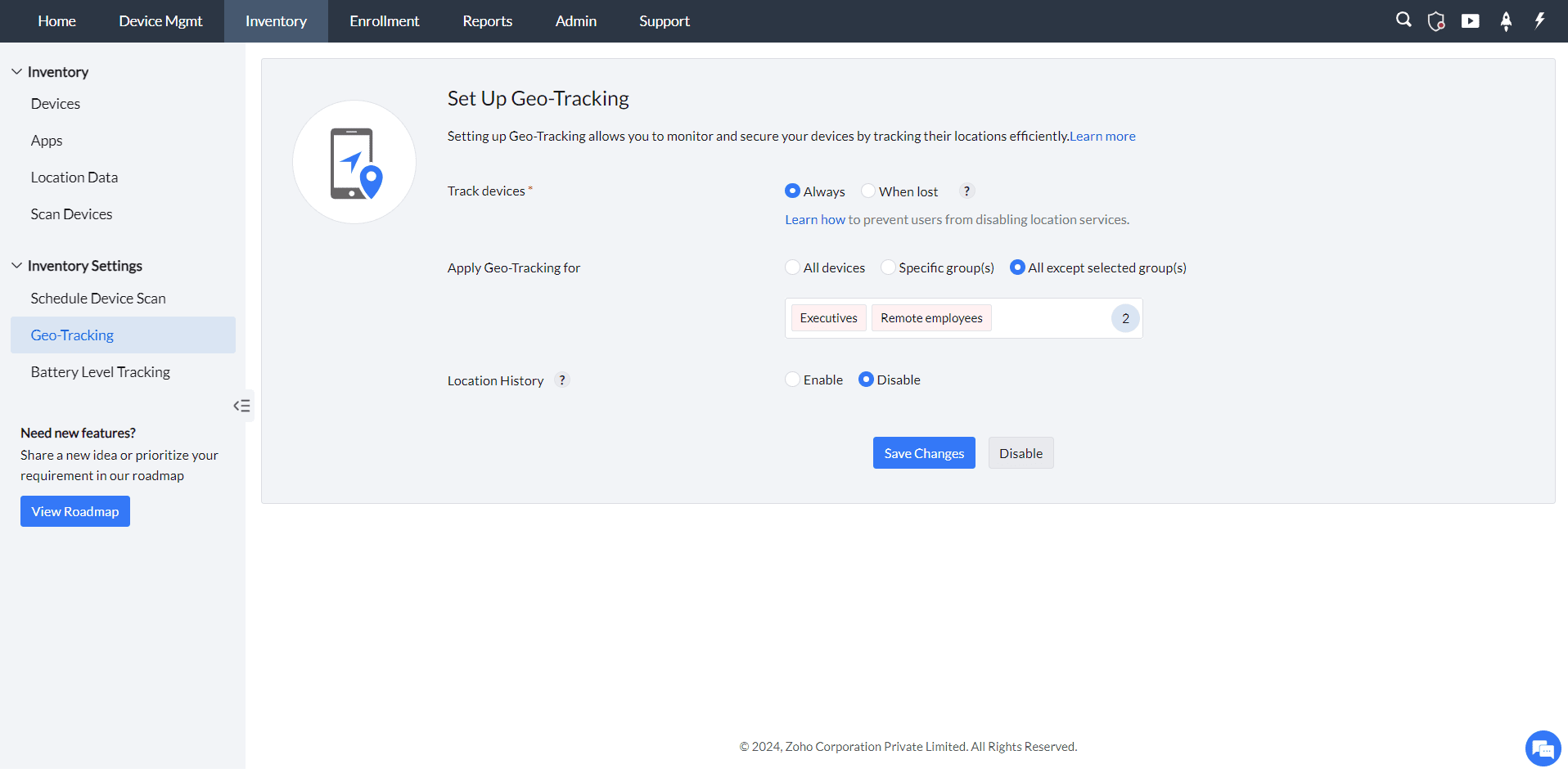Select Always for Track devices
The image size is (1568, 773).
[x=792, y=191]
